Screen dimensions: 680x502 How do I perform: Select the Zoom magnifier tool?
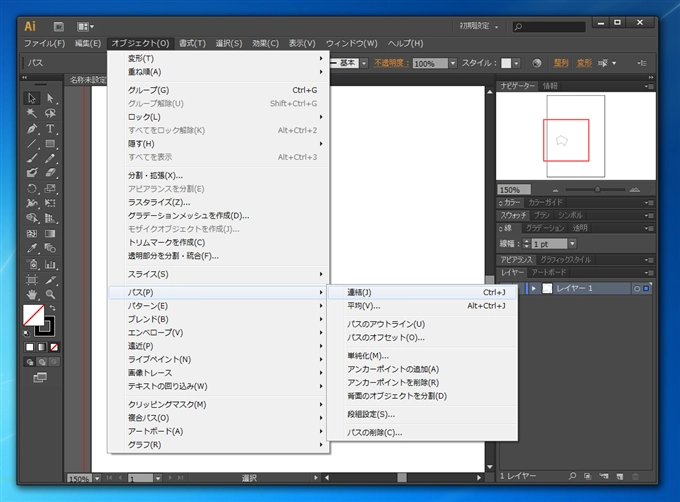tap(50, 295)
